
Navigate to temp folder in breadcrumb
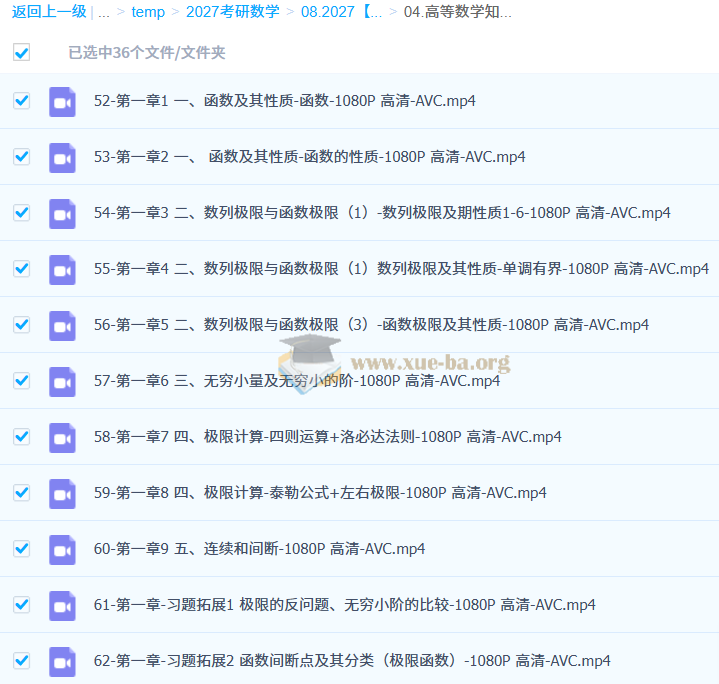point(147,12)
